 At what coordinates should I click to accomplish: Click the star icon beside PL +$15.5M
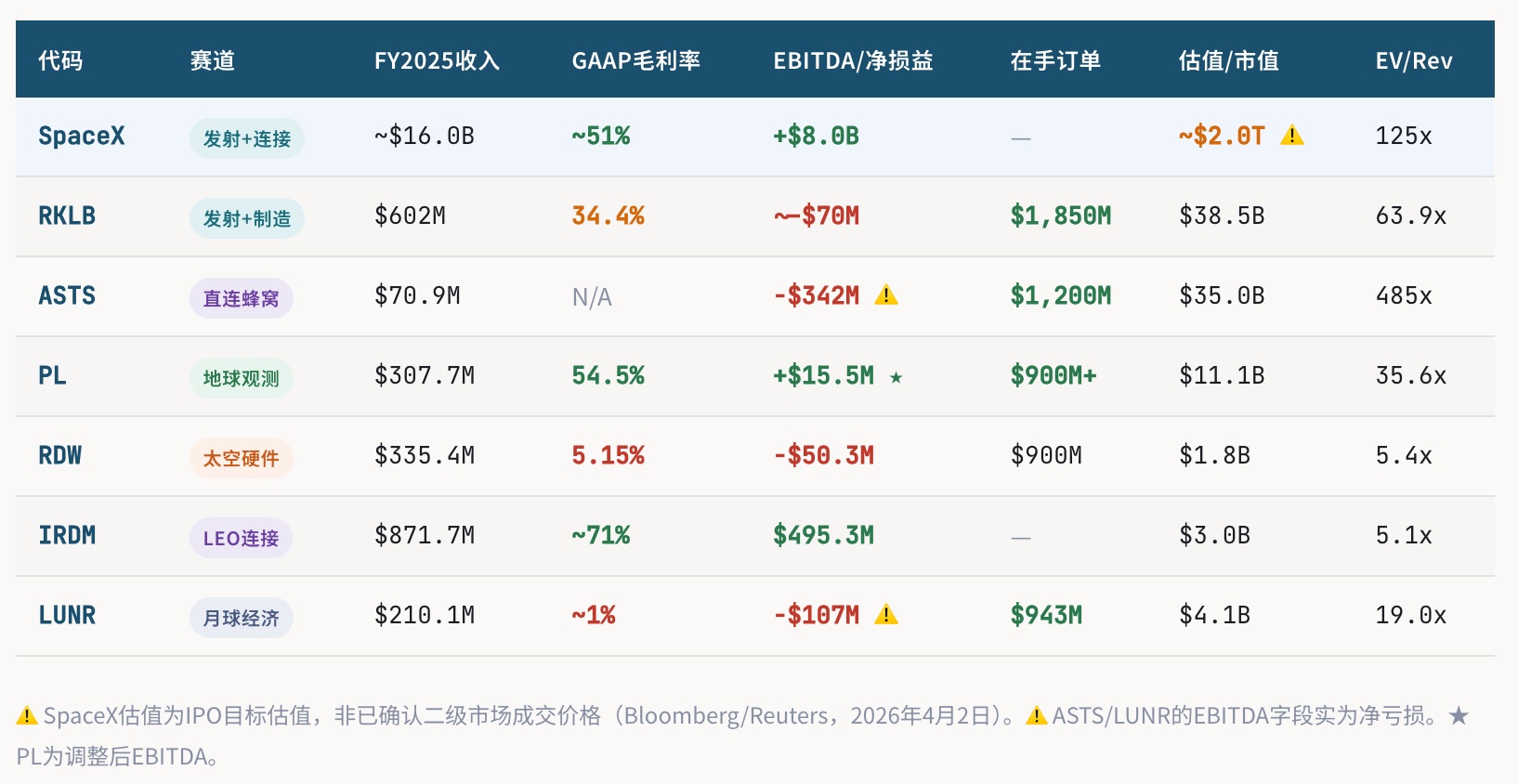click(x=896, y=377)
